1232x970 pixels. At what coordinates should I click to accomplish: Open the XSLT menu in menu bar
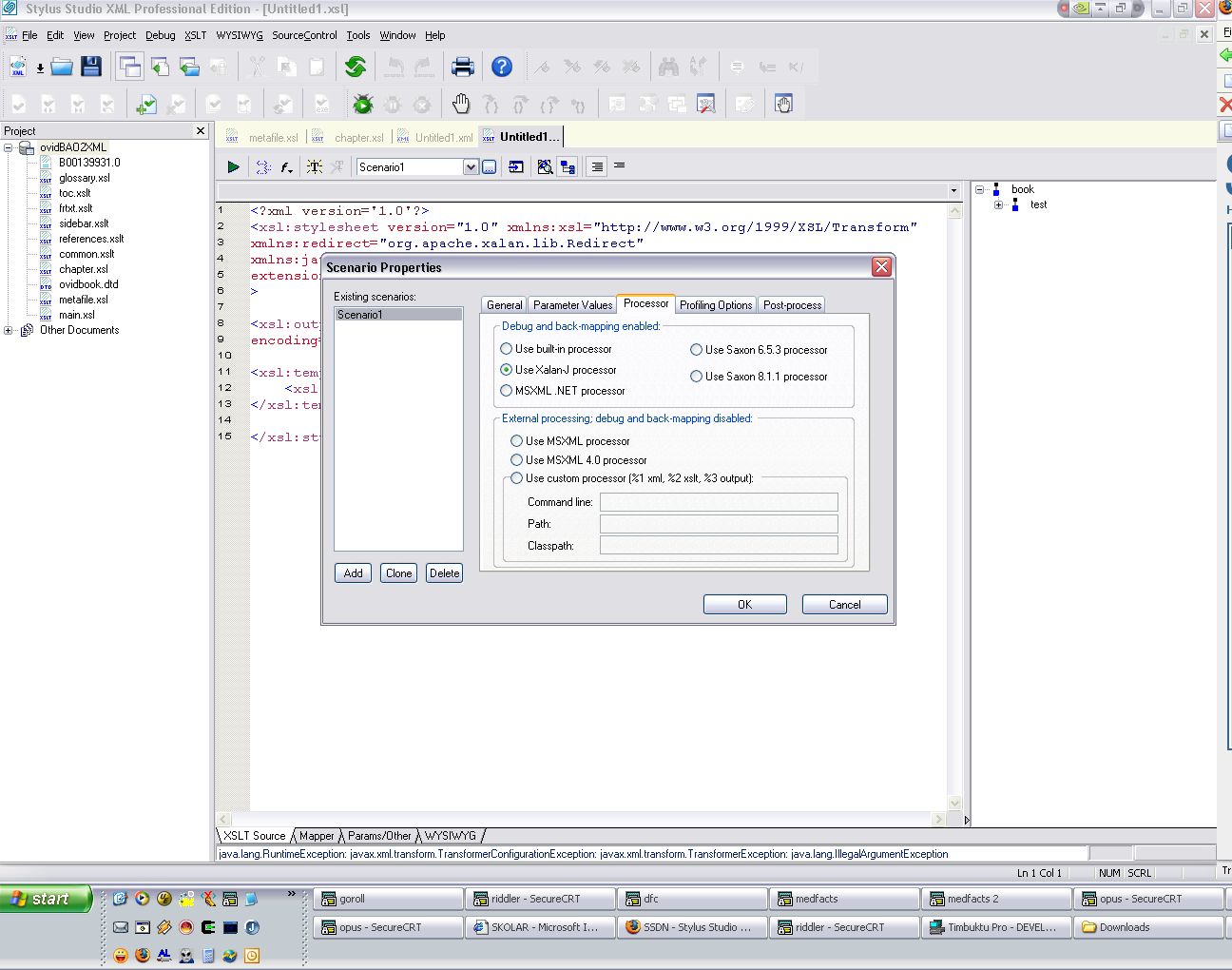tap(195, 35)
